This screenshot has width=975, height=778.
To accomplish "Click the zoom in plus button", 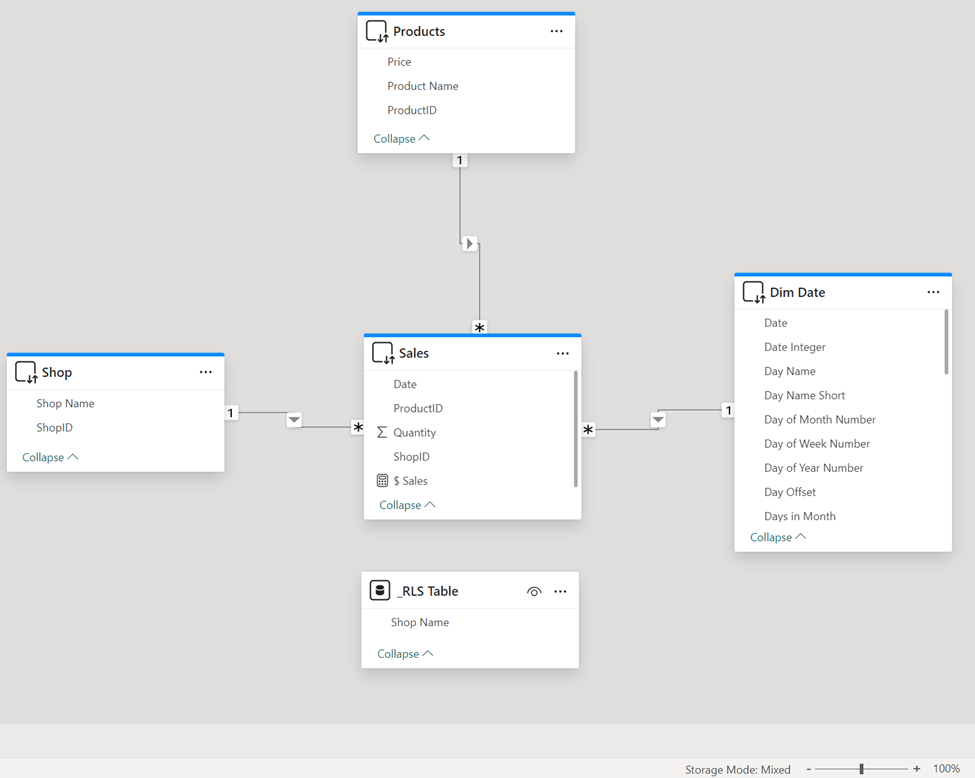I will (x=917, y=769).
